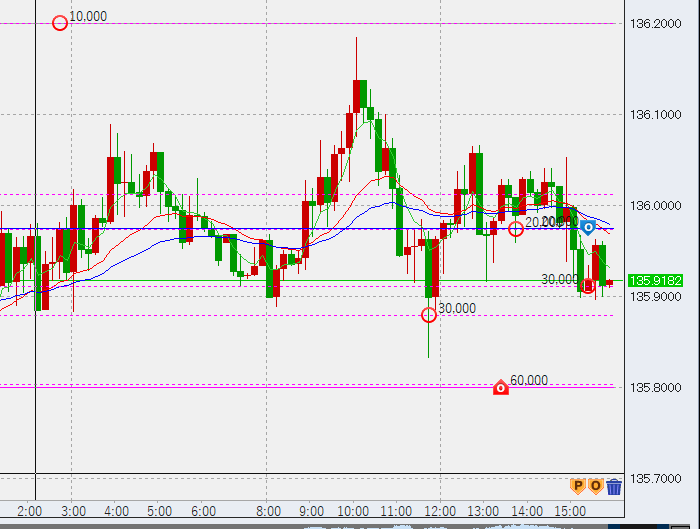Image resolution: width=700 pixels, height=529 pixels.
Task: Click the orange P position icon
Action: pyautogui.click(x=577, y=487)
